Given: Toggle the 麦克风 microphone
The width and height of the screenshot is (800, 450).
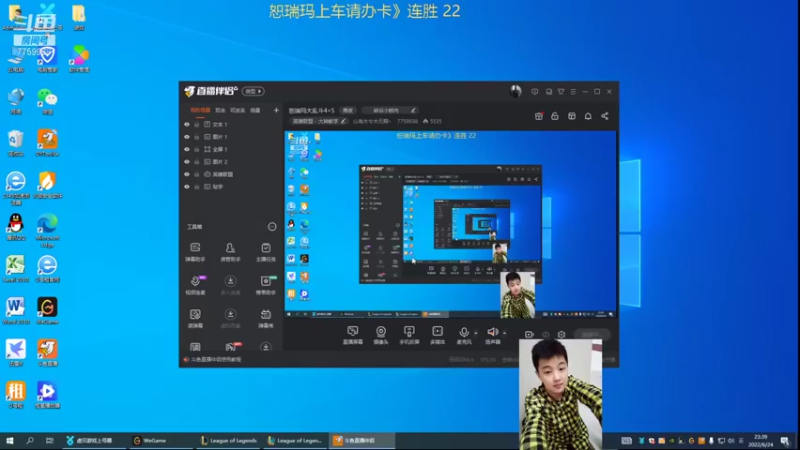Looking at the screenshot, I should tap(464, 335).
